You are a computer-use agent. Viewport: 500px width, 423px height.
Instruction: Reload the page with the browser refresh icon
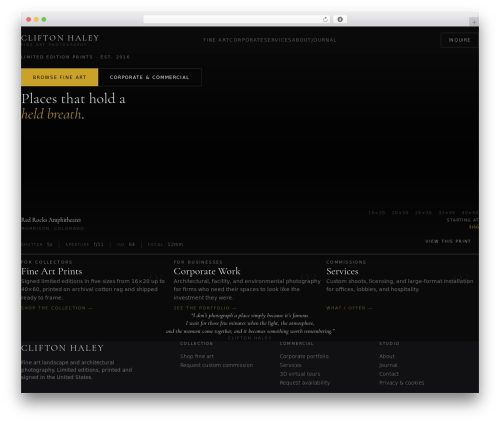[x=325, y=20]
